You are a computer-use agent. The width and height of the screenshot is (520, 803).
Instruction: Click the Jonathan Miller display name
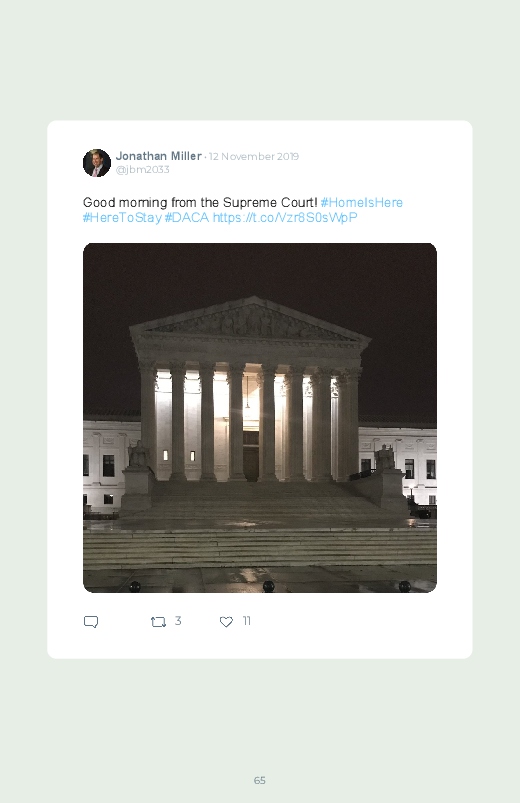(x=158, y=156)
